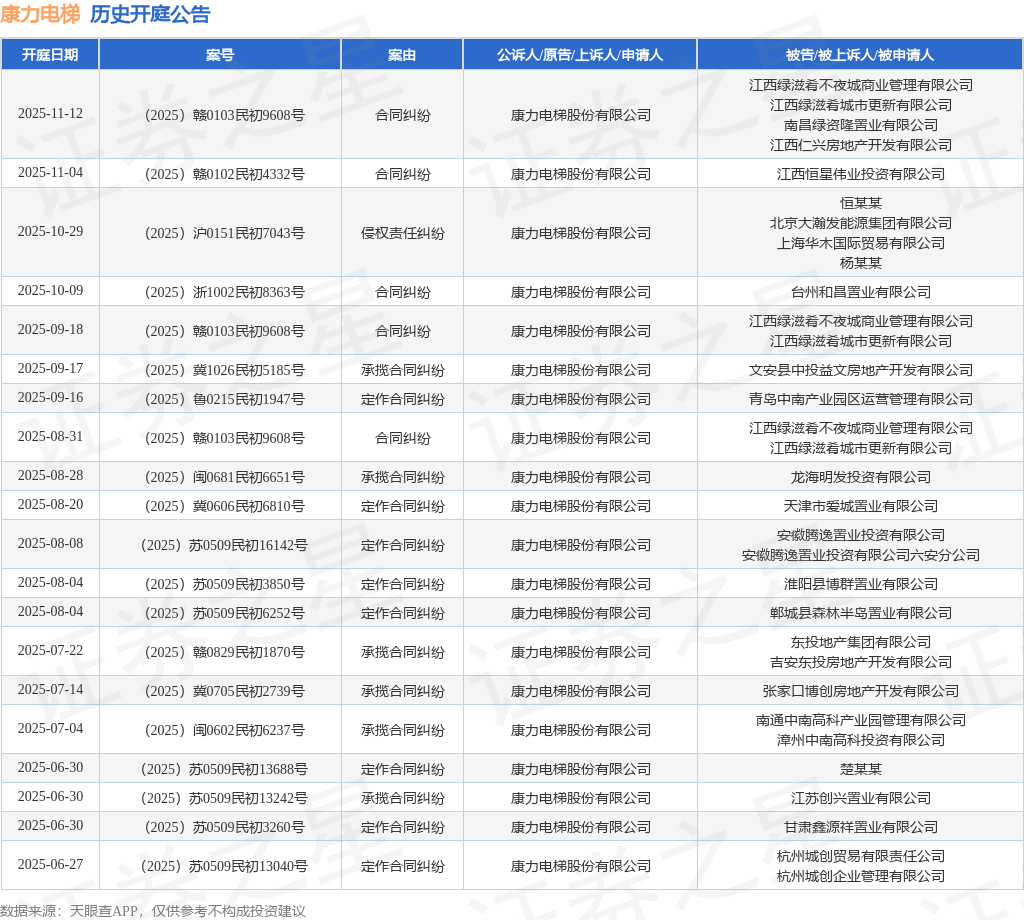
Task: Select date cell 2025-08-31
Action: [x=50, y=437]
